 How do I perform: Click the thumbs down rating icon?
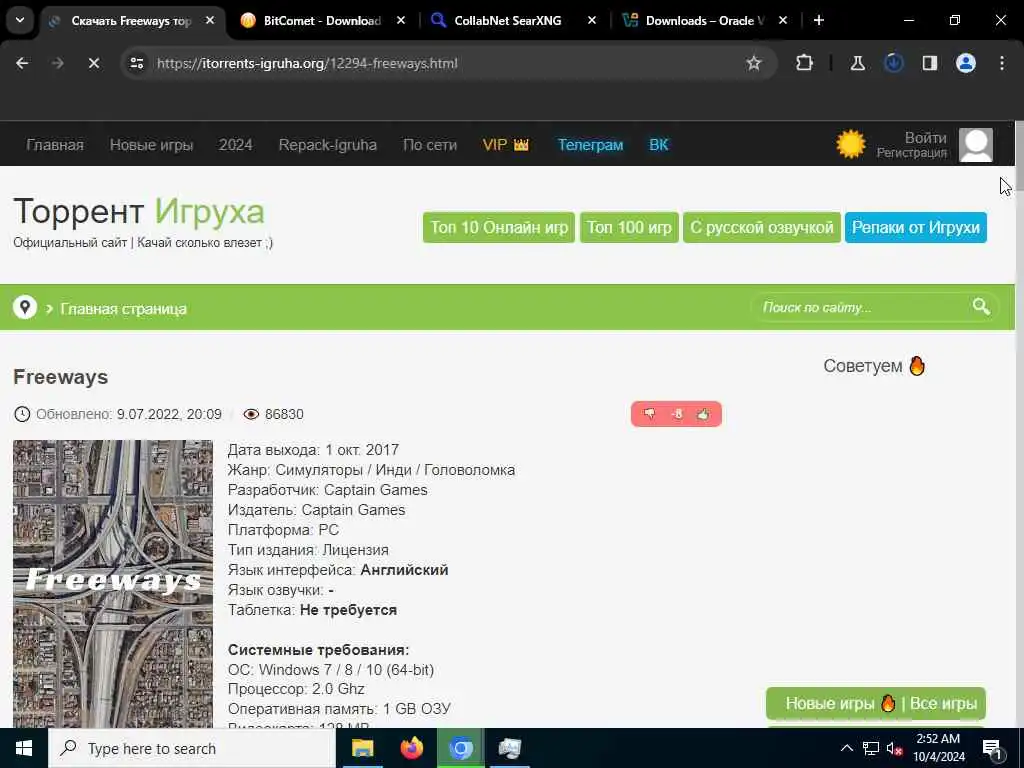649,414
